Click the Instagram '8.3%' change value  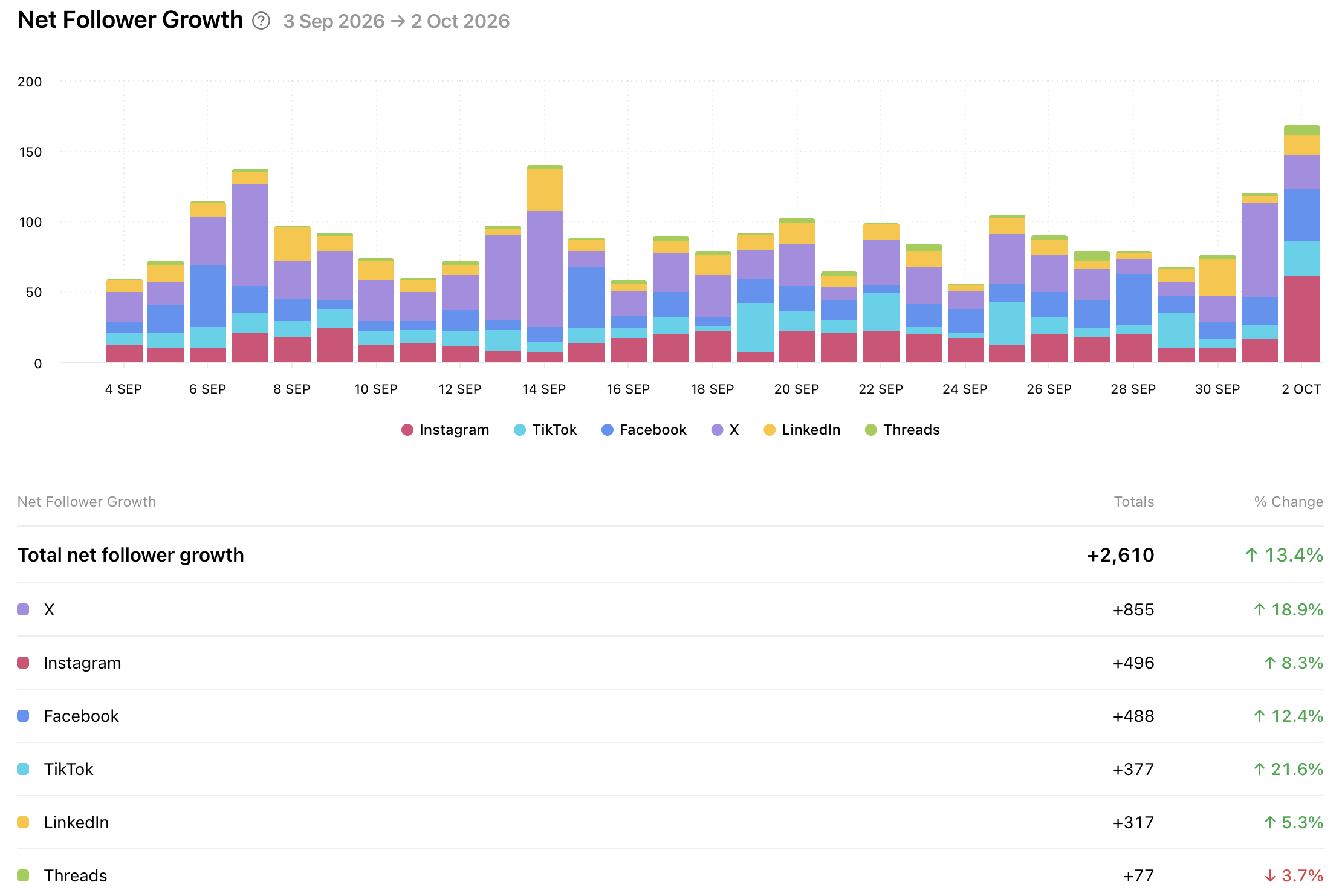[x=1294, y=663]
